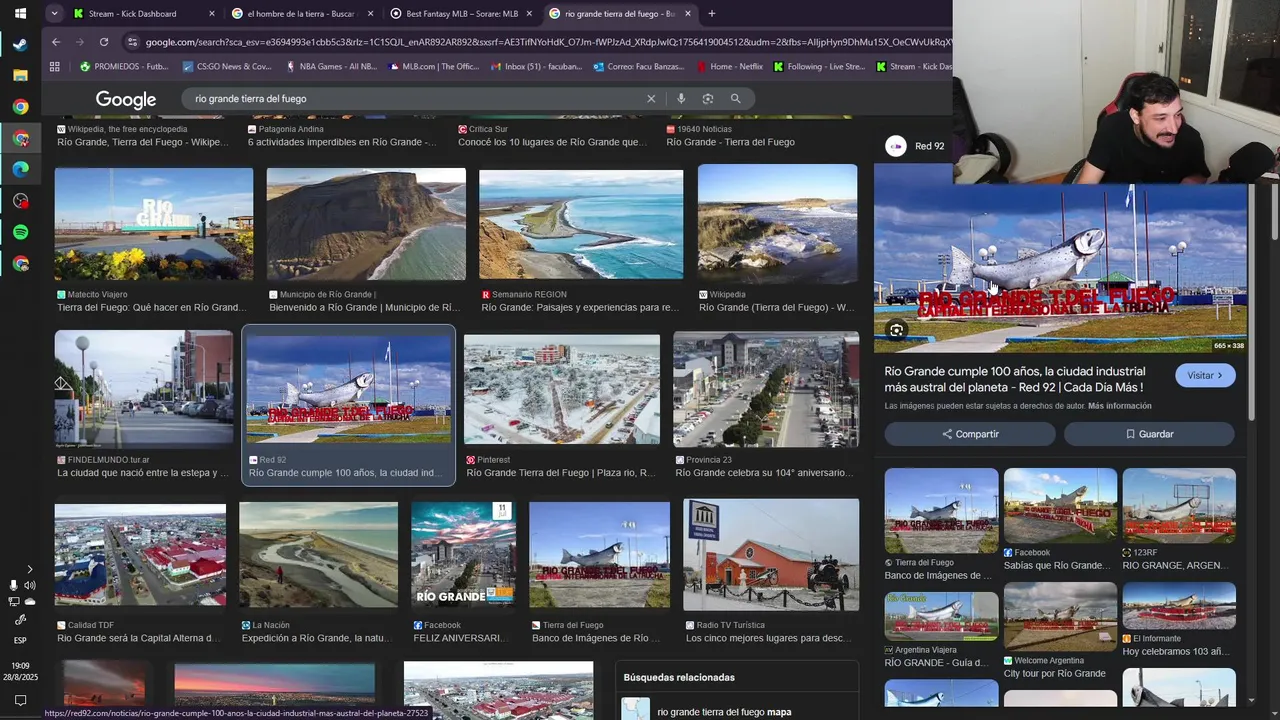Open Home - Netflix bookmark

click(728, 67)
